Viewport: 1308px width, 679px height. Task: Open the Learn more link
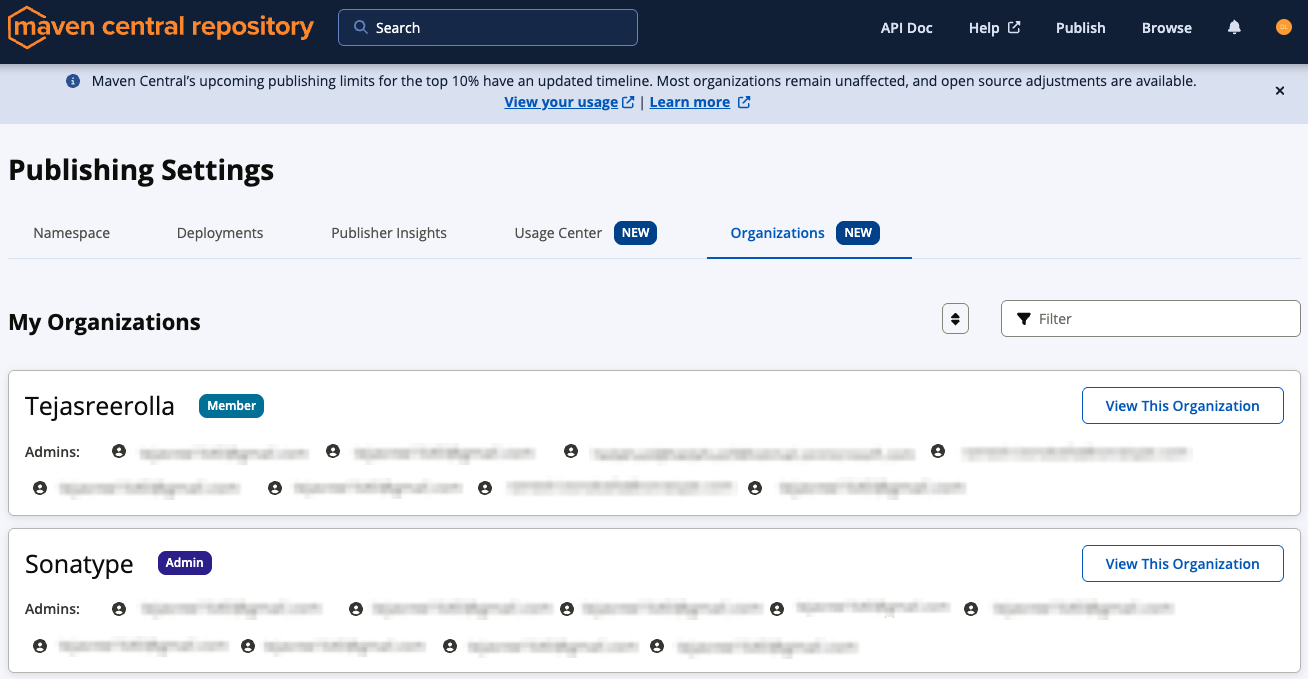[690, 102]
